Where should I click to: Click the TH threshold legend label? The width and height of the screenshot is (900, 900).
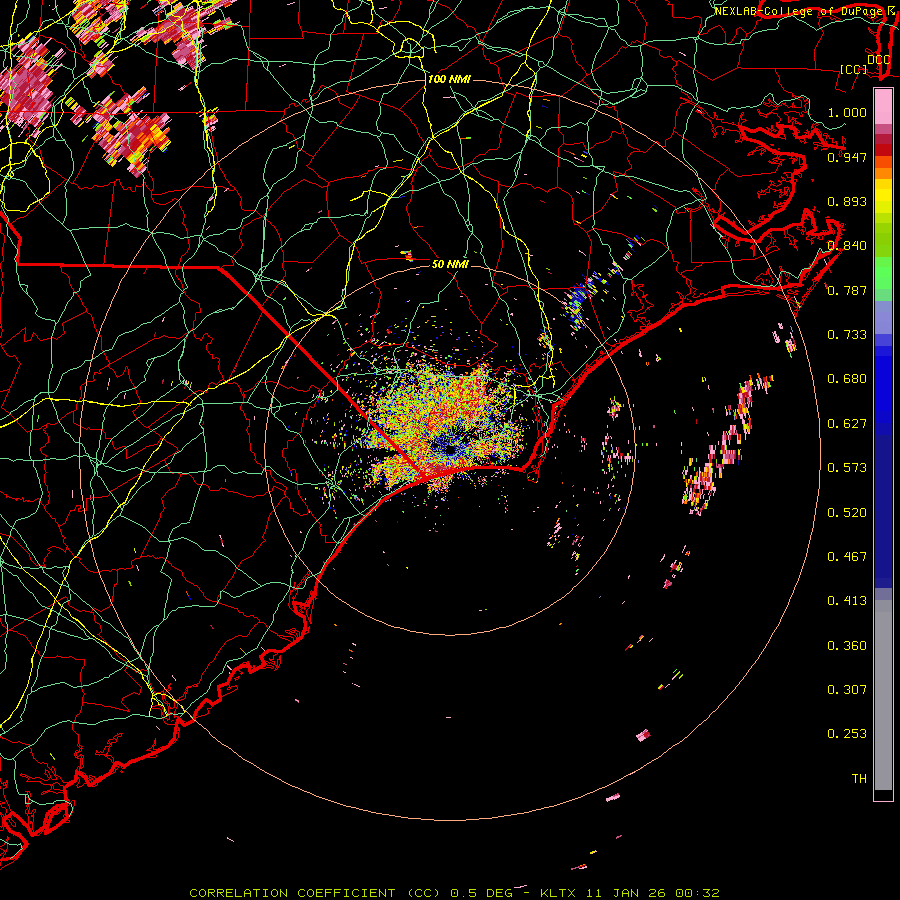[859, 779]
